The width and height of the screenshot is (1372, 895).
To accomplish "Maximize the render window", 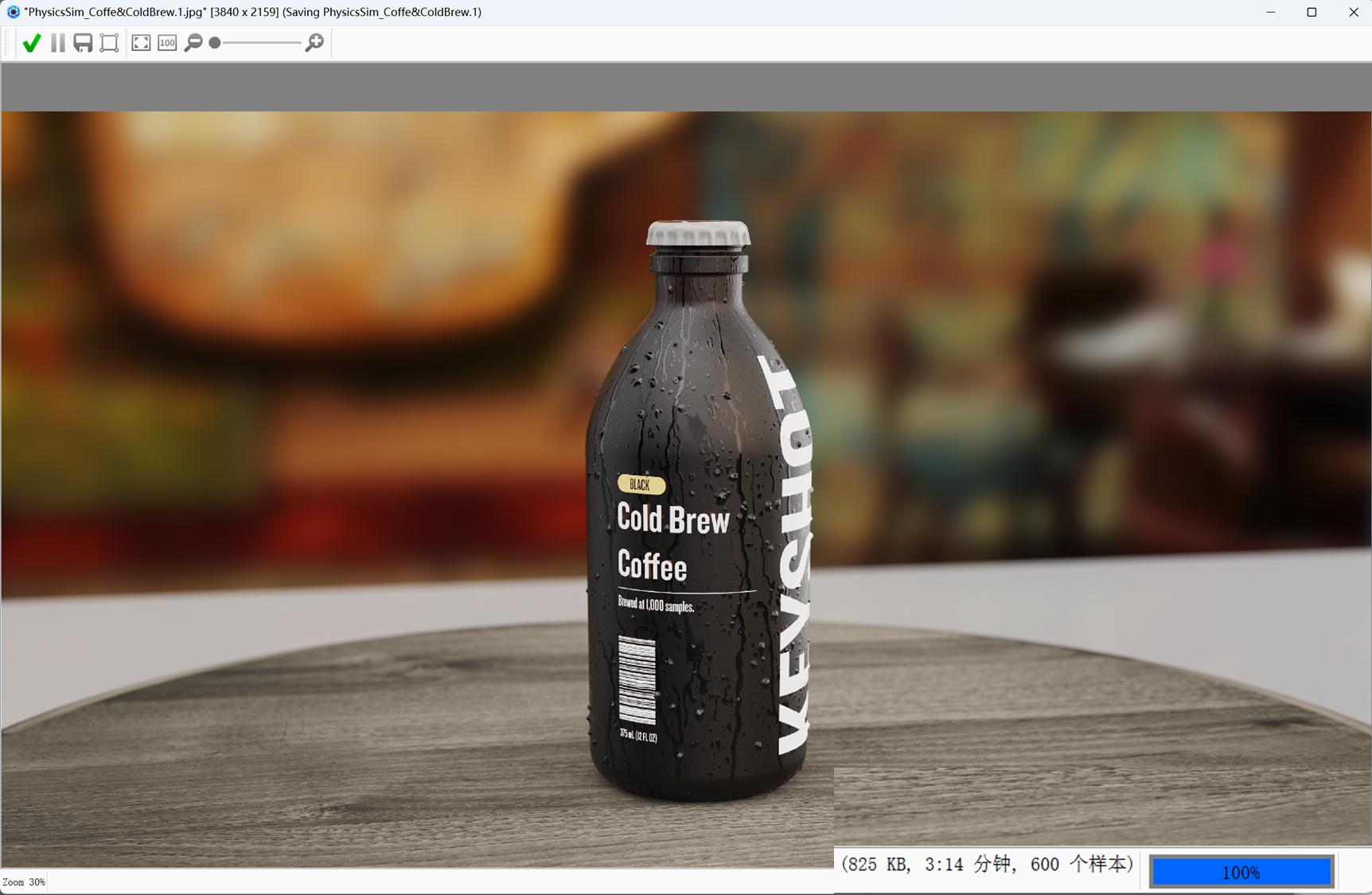I will click(x=1313, y=12).
